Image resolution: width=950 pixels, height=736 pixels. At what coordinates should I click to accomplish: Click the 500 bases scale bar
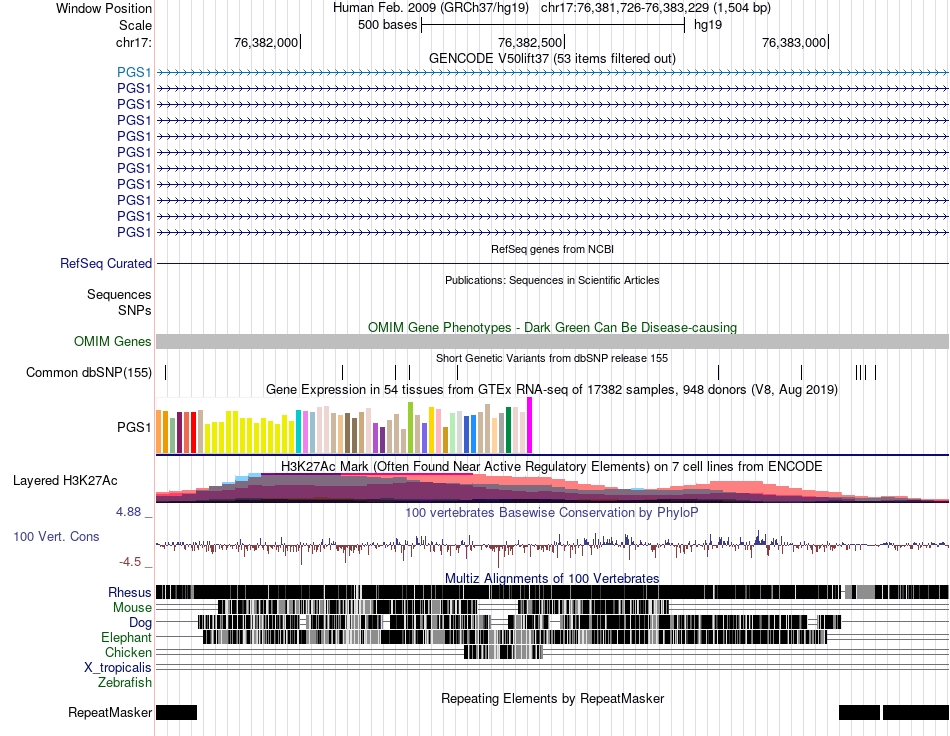click(553, 25)
